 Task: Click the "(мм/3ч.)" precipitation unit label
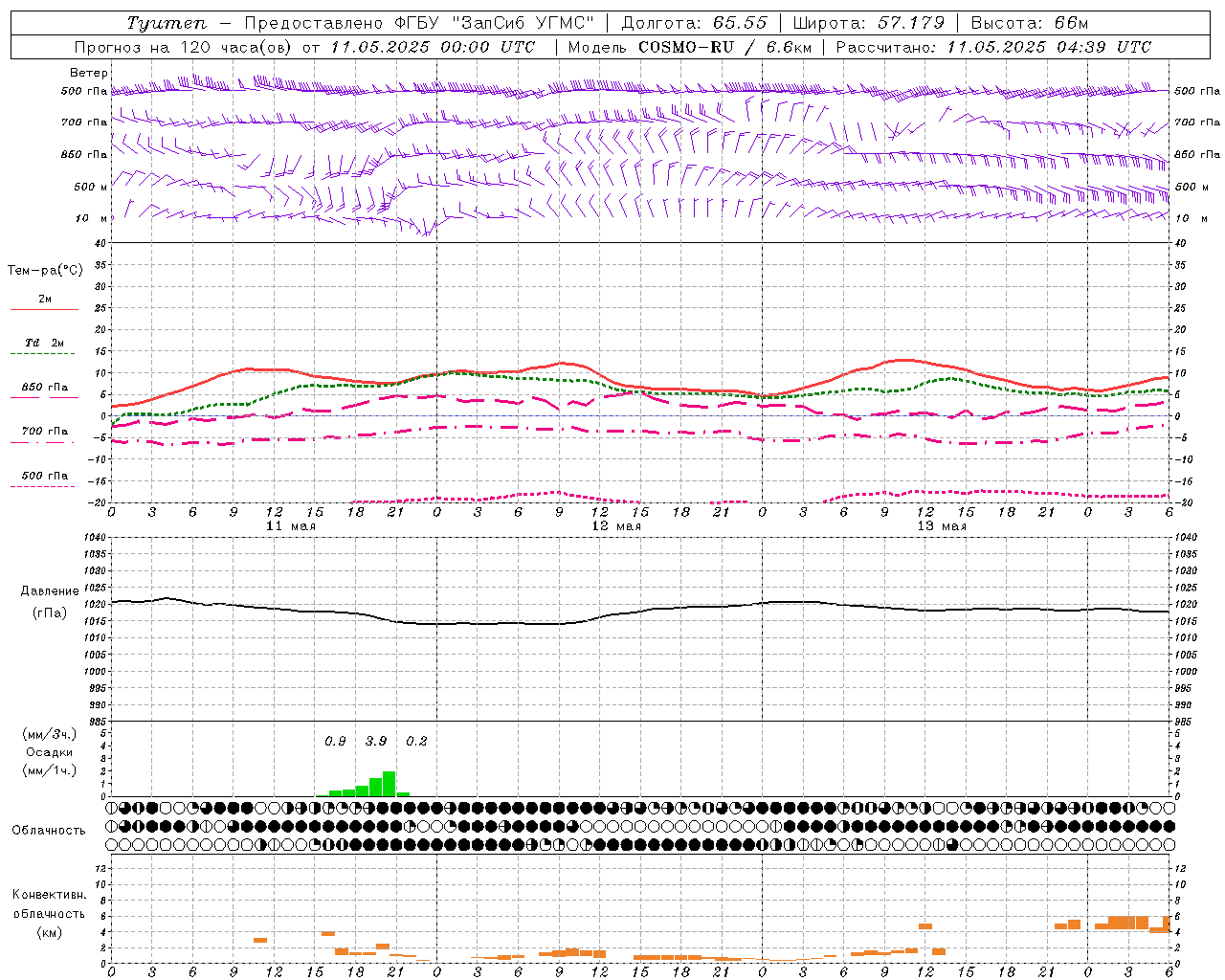(50, 734)
